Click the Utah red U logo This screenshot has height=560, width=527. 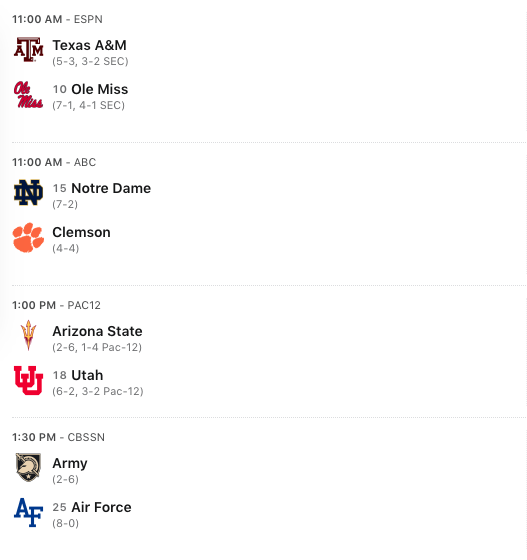tap(29, 380)
